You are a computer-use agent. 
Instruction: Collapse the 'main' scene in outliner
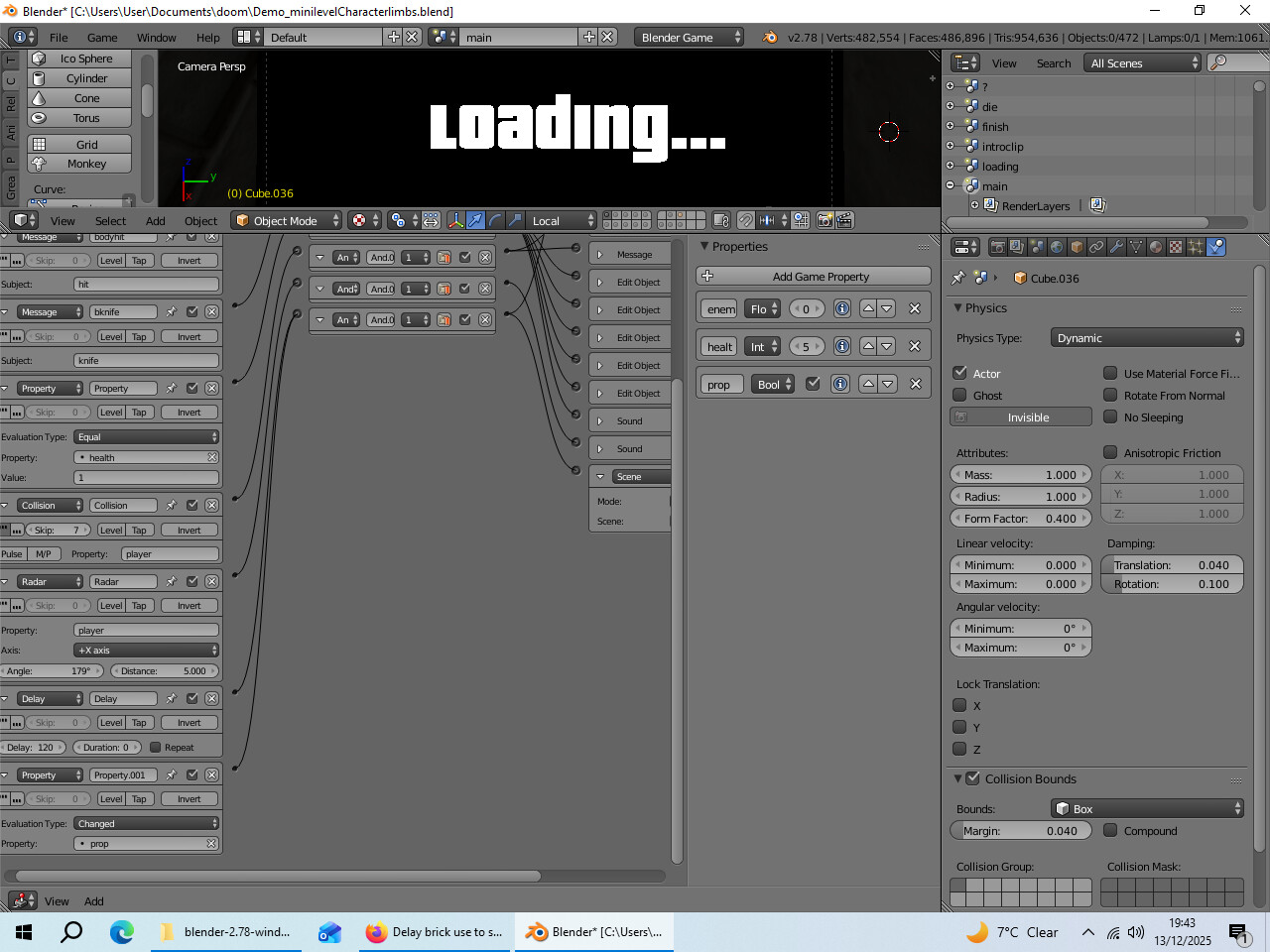tap(950, 185)
